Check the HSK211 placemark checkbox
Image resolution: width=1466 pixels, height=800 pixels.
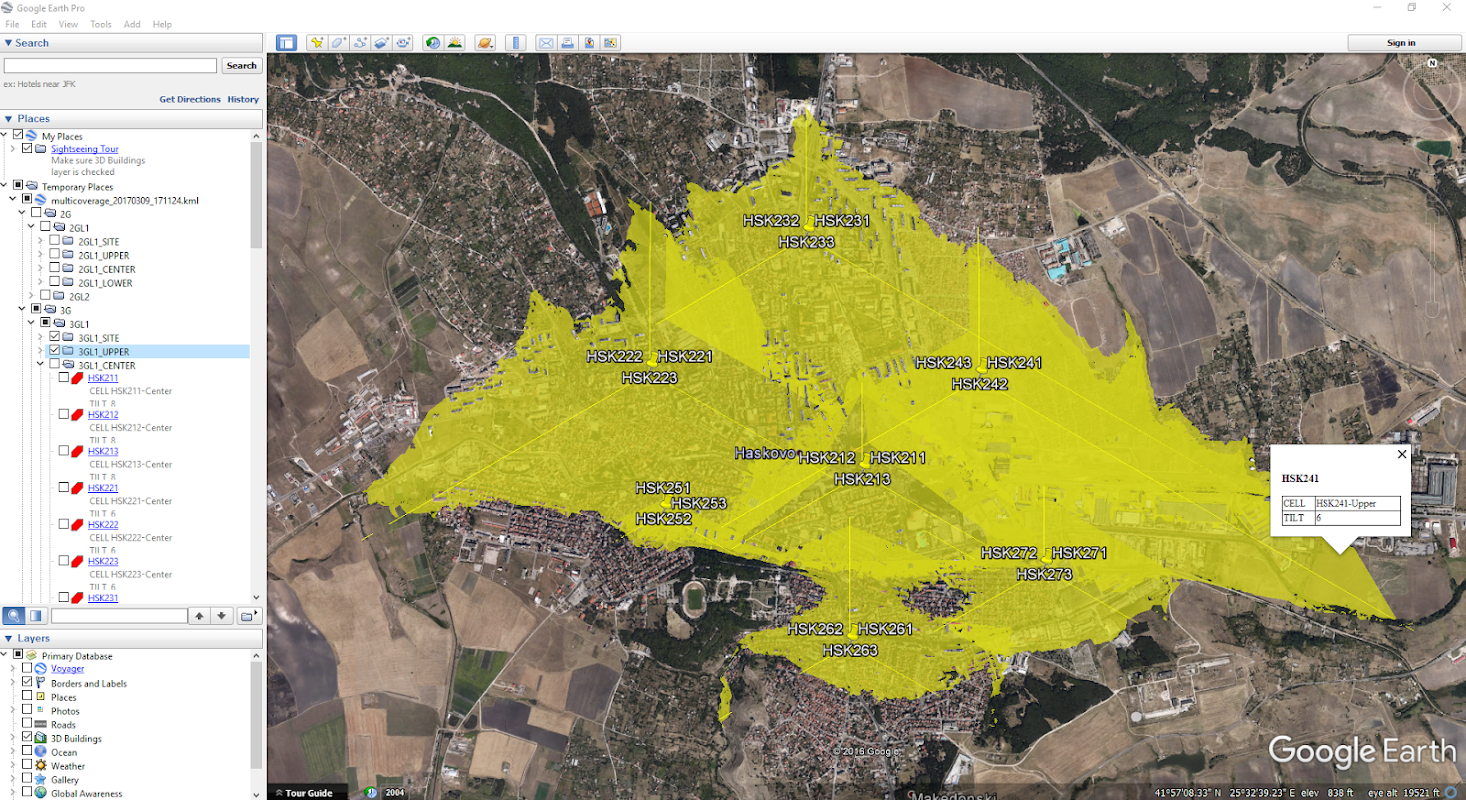click(64, 379)
